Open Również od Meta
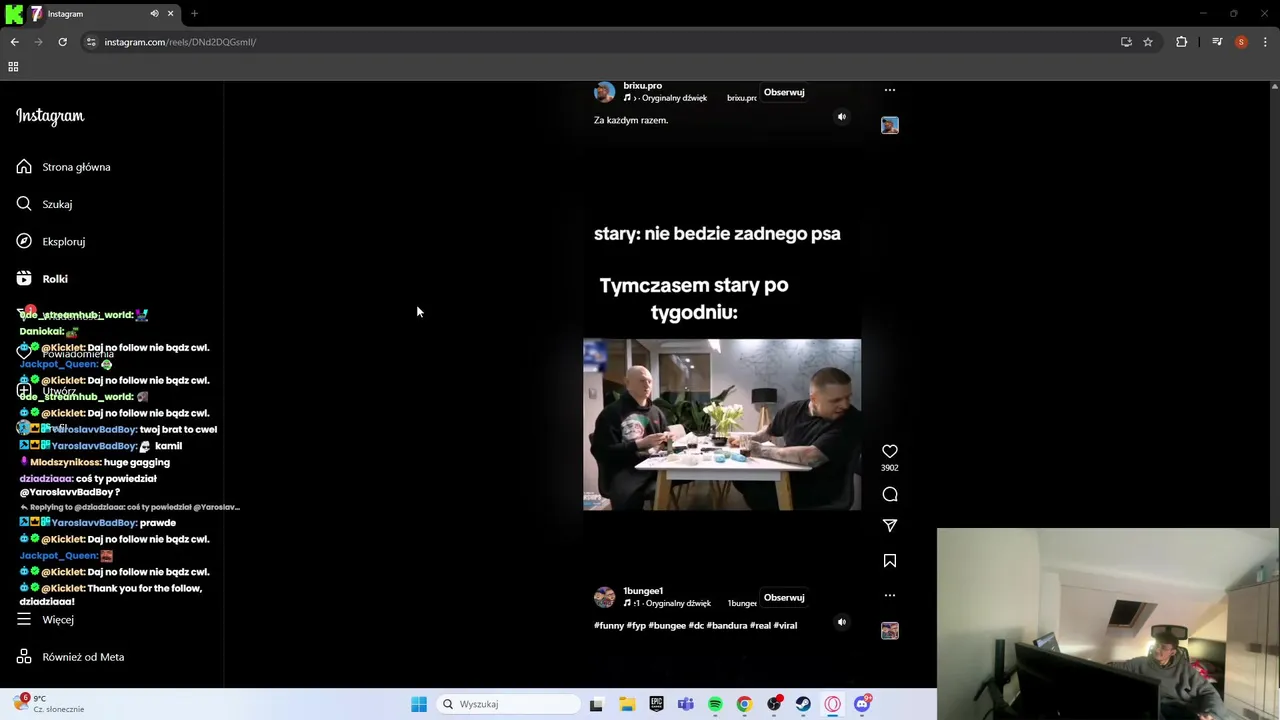The width and height of the screenshot is (1280, 720). click(x=70, y=657)
